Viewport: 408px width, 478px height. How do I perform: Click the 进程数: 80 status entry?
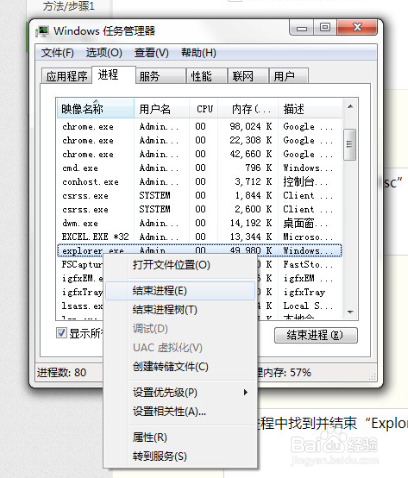[62, 372]
